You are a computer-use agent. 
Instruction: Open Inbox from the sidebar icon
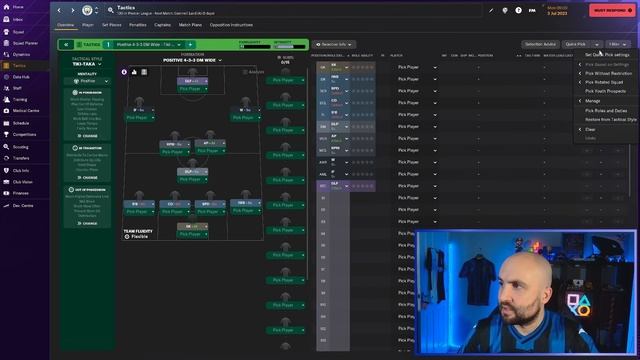point(7,19)
